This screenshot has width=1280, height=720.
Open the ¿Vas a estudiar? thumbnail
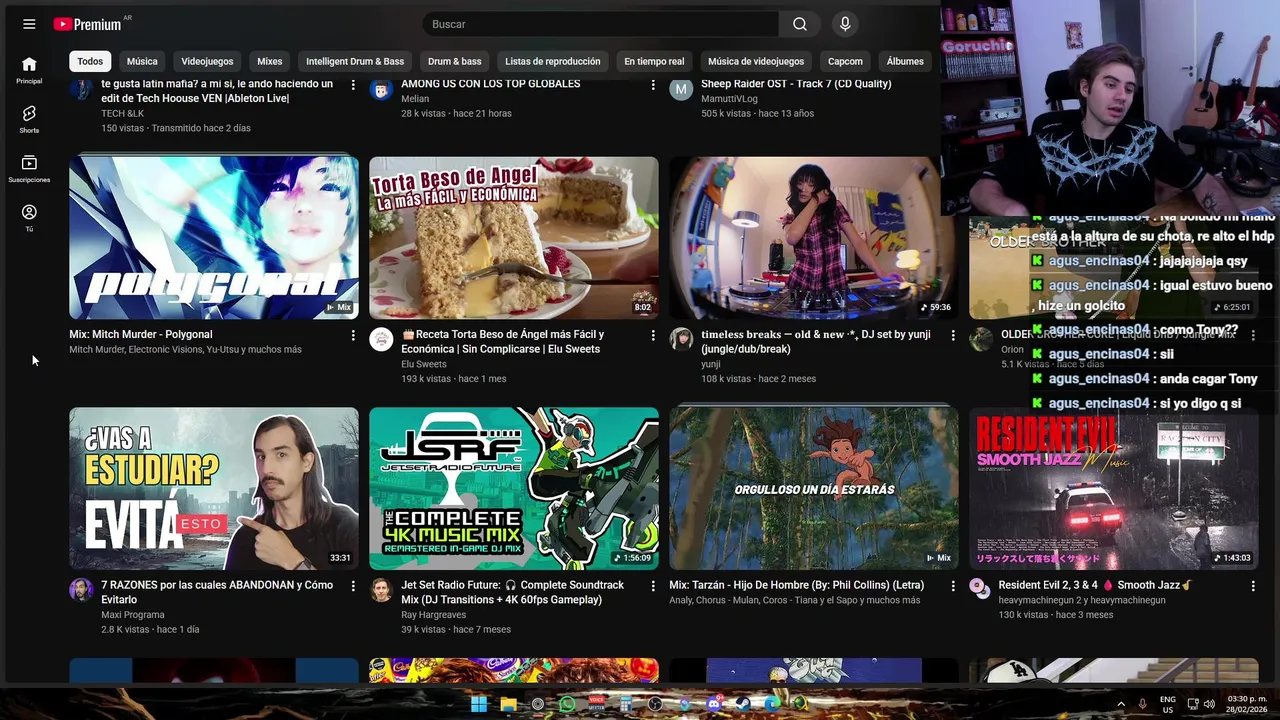point(214,488)
